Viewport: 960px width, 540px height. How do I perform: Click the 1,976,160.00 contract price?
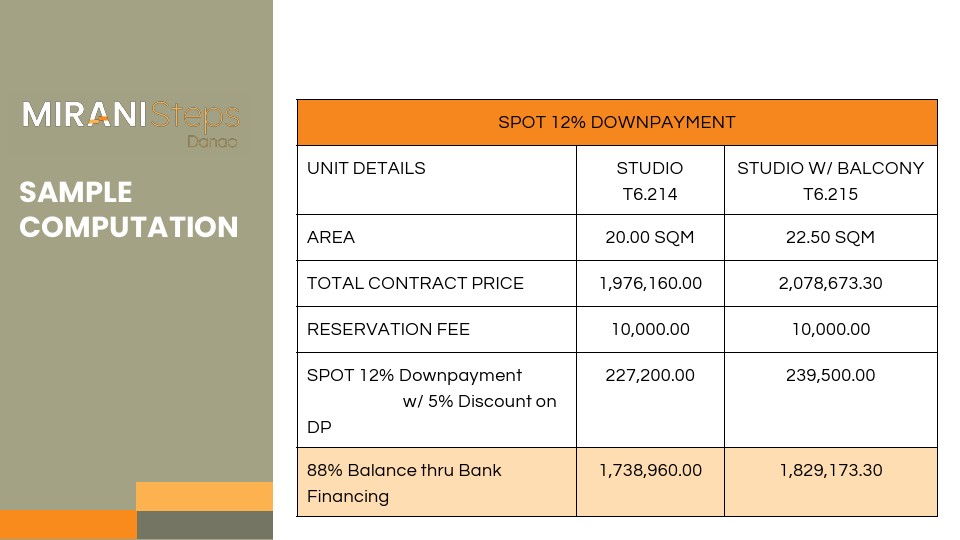650,284
